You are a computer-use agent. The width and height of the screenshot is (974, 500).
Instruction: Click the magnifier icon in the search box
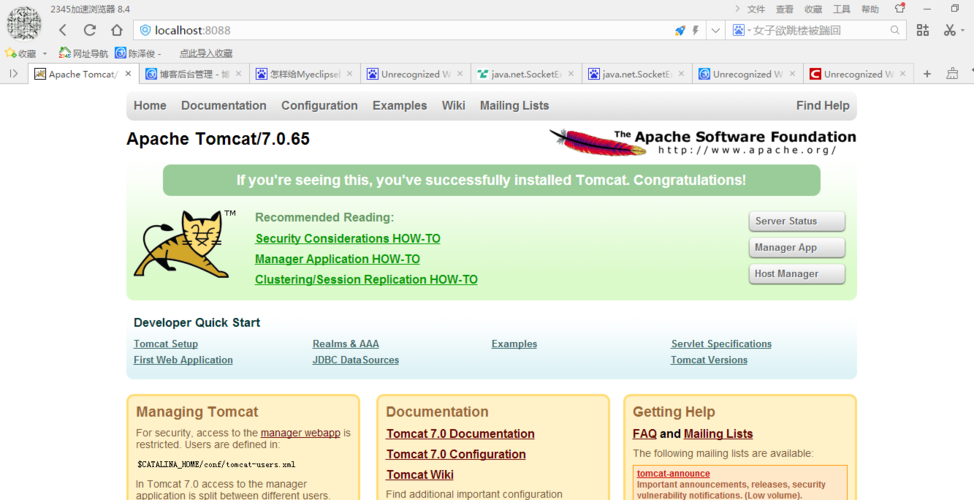point(894,30)
